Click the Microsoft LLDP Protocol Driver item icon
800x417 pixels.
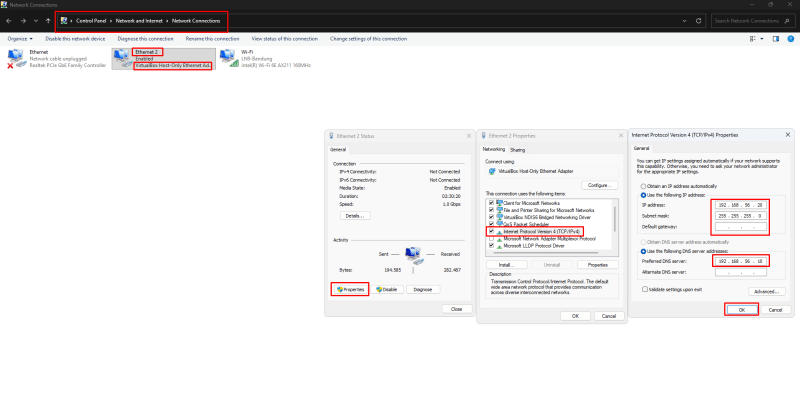499,246
